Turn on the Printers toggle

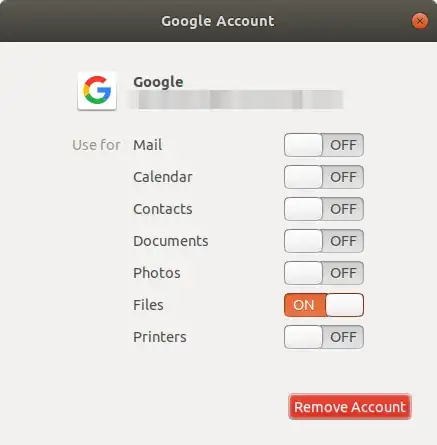pyautogui.click(x=324, y=337)
